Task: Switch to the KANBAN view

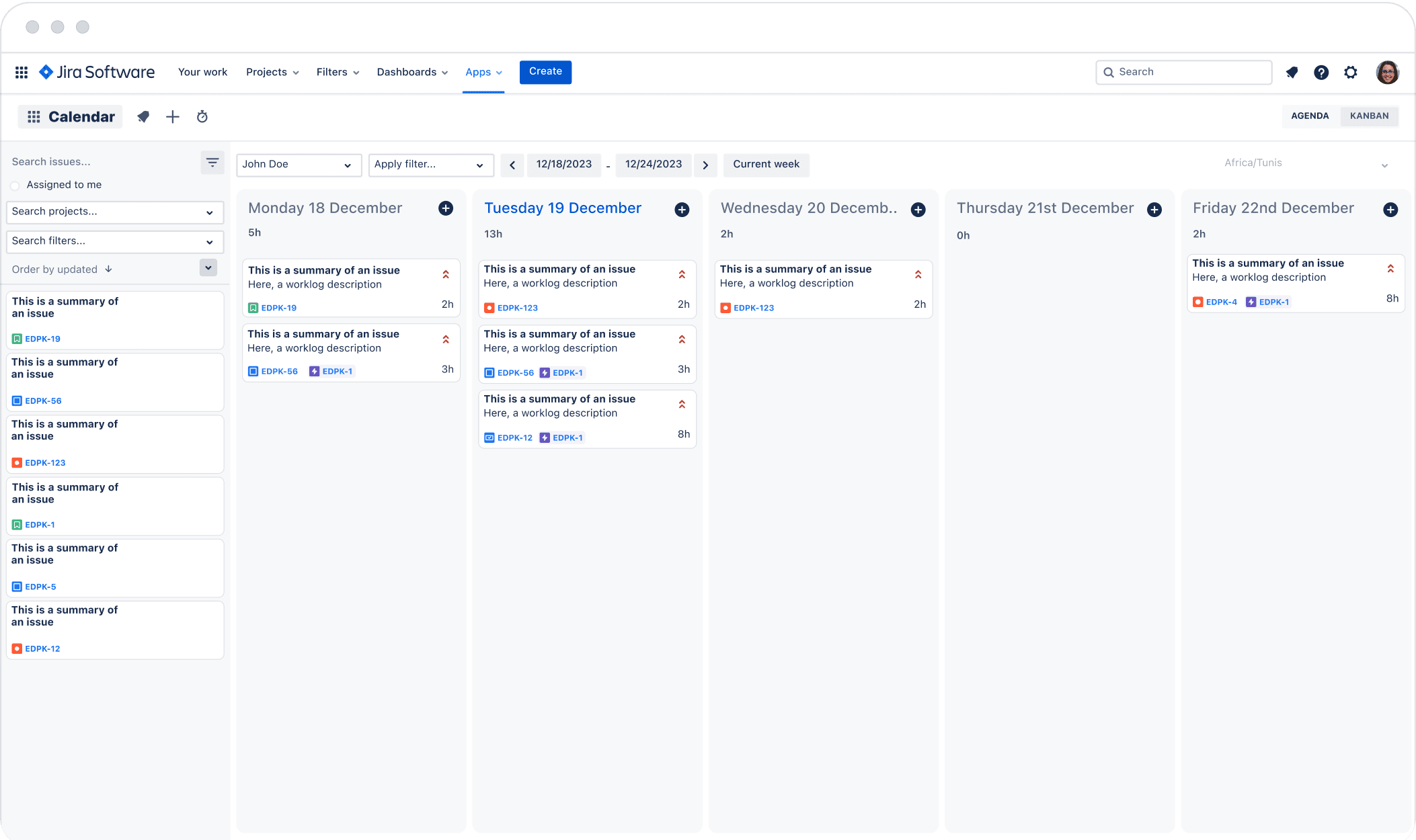Action: coord(1369,116)
